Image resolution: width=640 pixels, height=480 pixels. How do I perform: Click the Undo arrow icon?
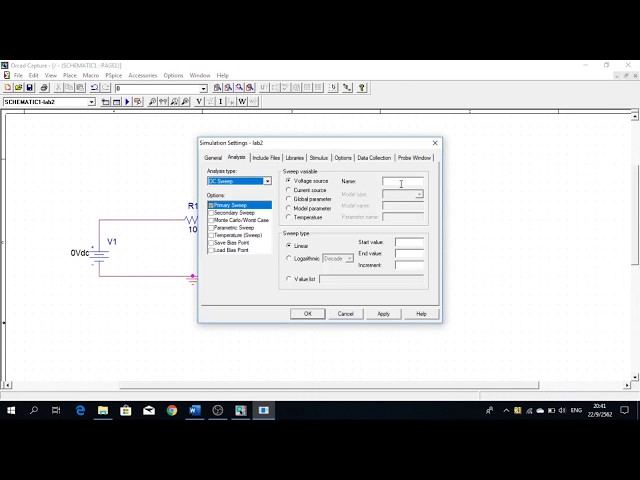(94, 88)
